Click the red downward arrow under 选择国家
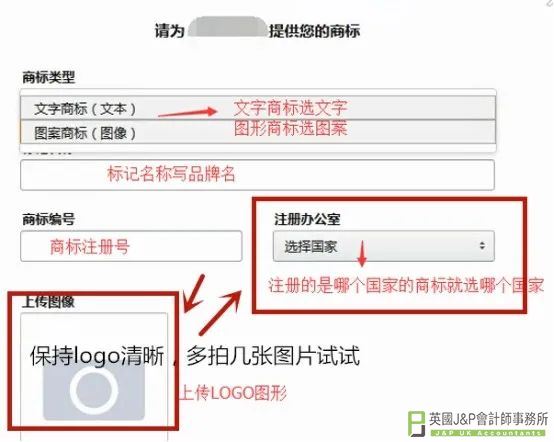554x442 pixels. click(x=362, y=253)
